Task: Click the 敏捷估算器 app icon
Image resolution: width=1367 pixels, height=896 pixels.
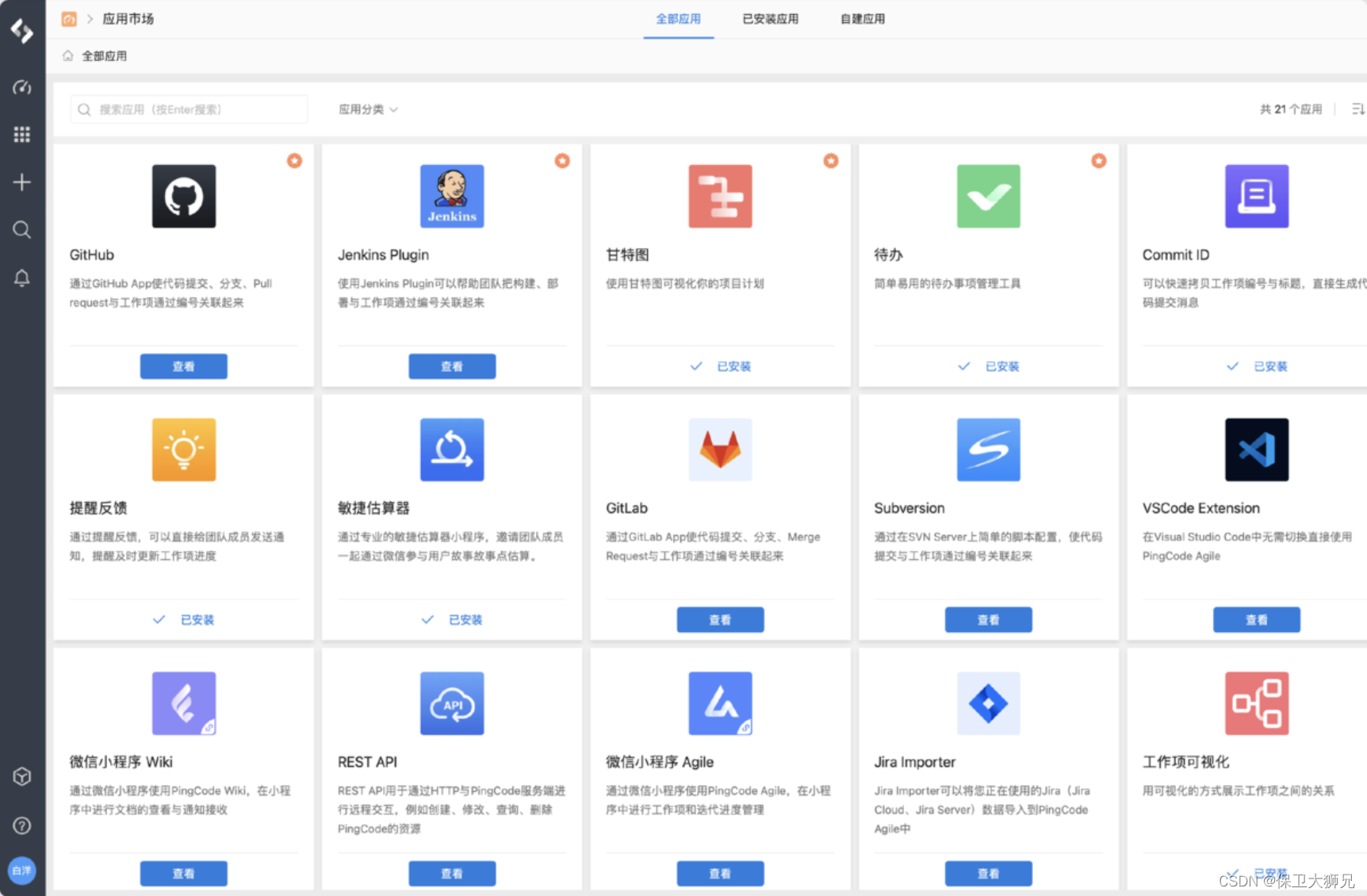Action: [452, 450]
